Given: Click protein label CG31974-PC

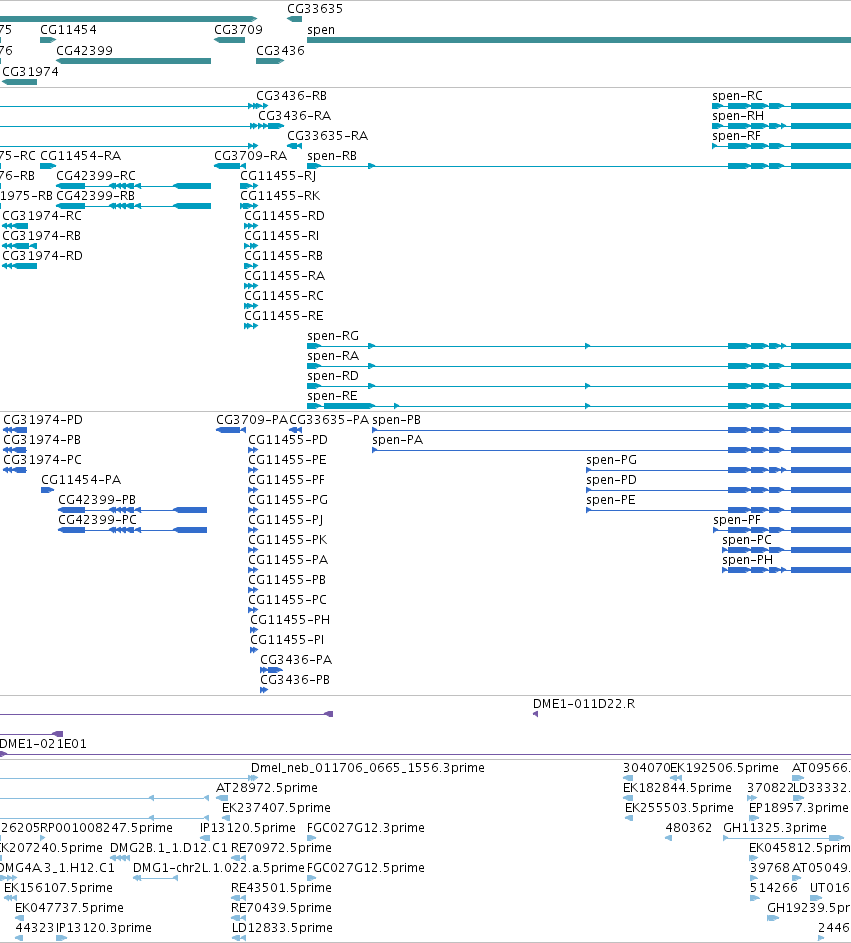Looking at the screenshot, I should tap(42, 460).
